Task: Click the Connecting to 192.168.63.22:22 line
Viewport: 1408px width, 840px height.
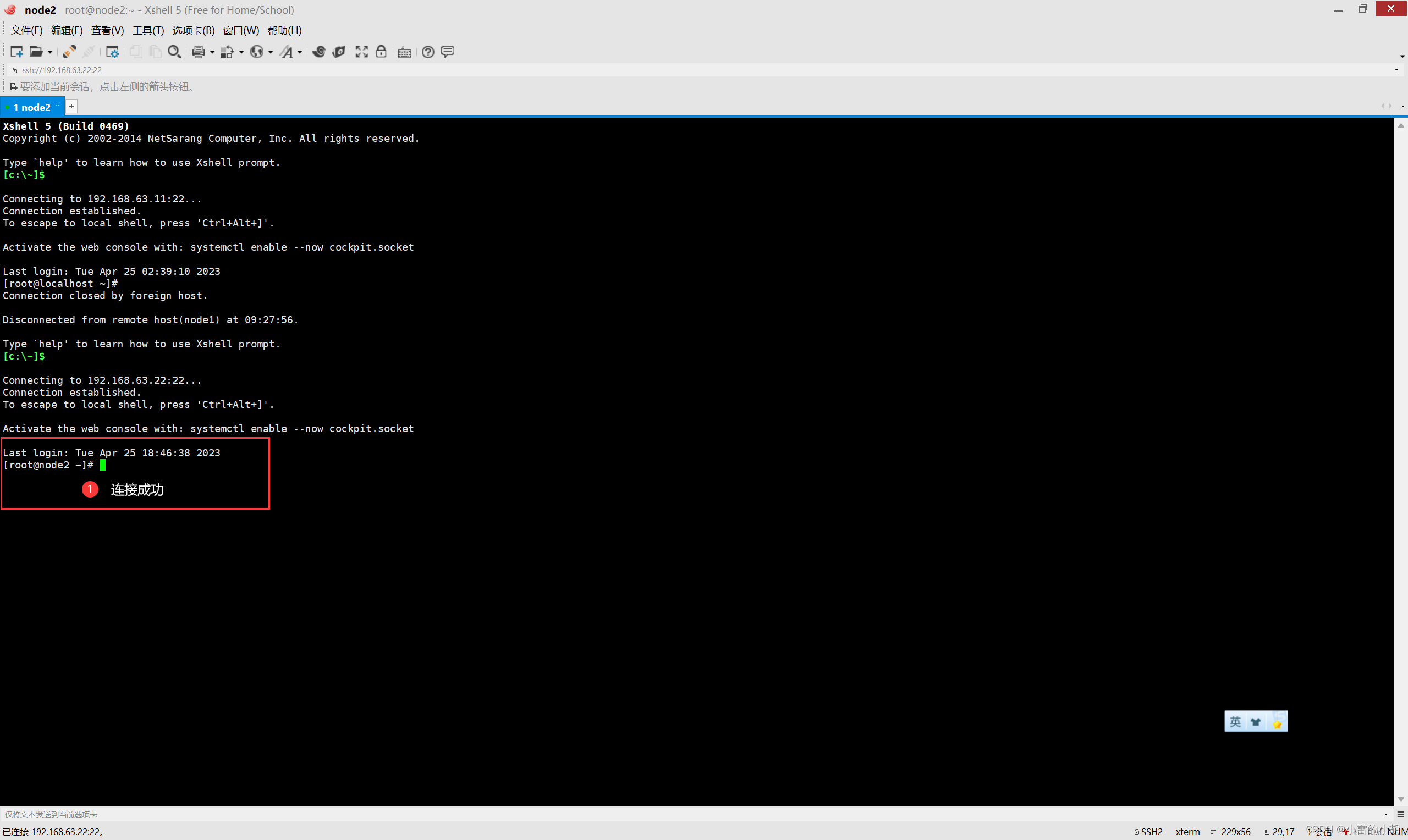Action: [102, 380]
